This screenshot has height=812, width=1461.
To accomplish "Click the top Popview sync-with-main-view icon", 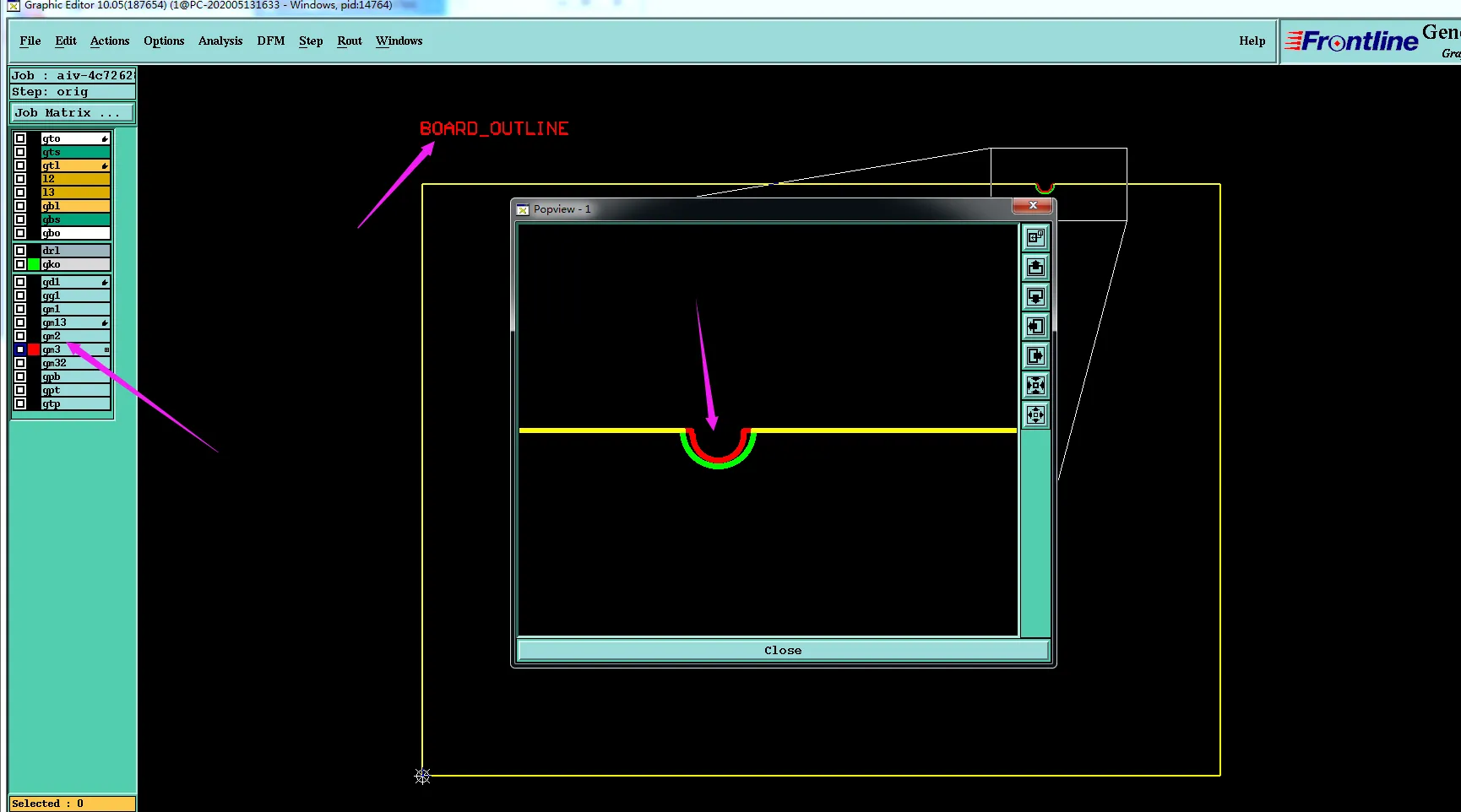I will click(x=1035, y=238).
